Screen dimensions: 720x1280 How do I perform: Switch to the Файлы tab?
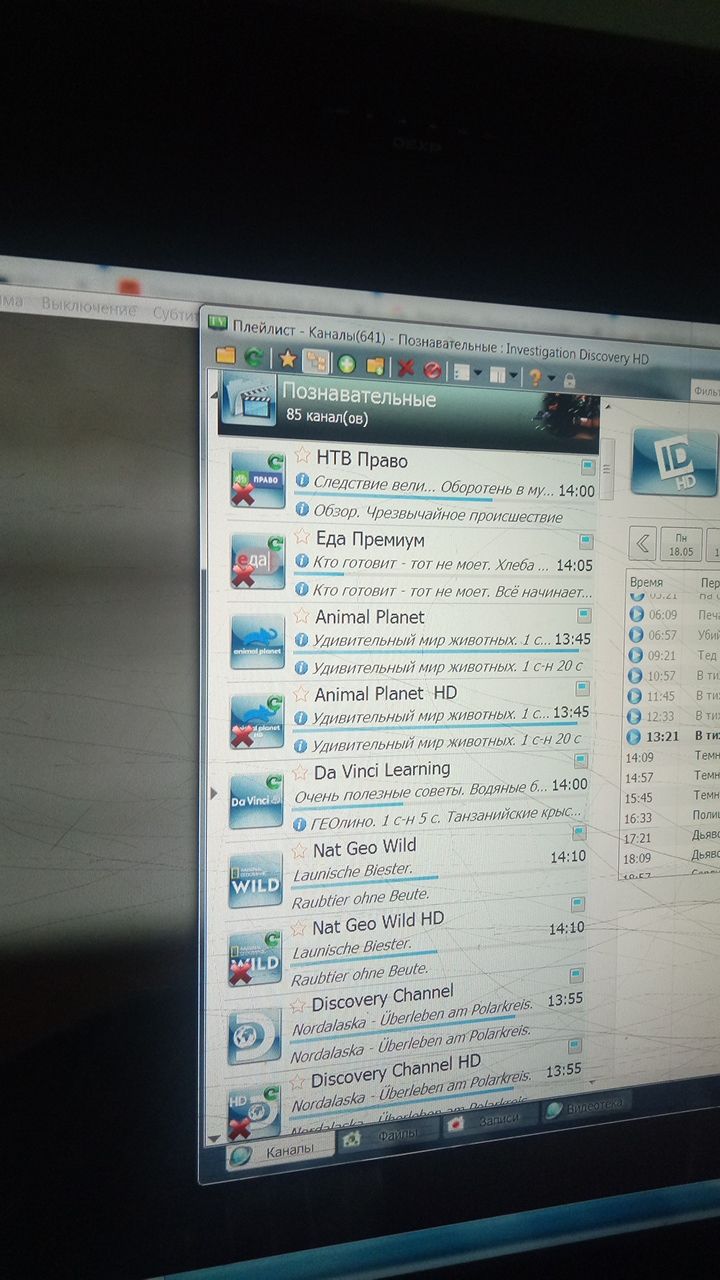click(388, 1138)
